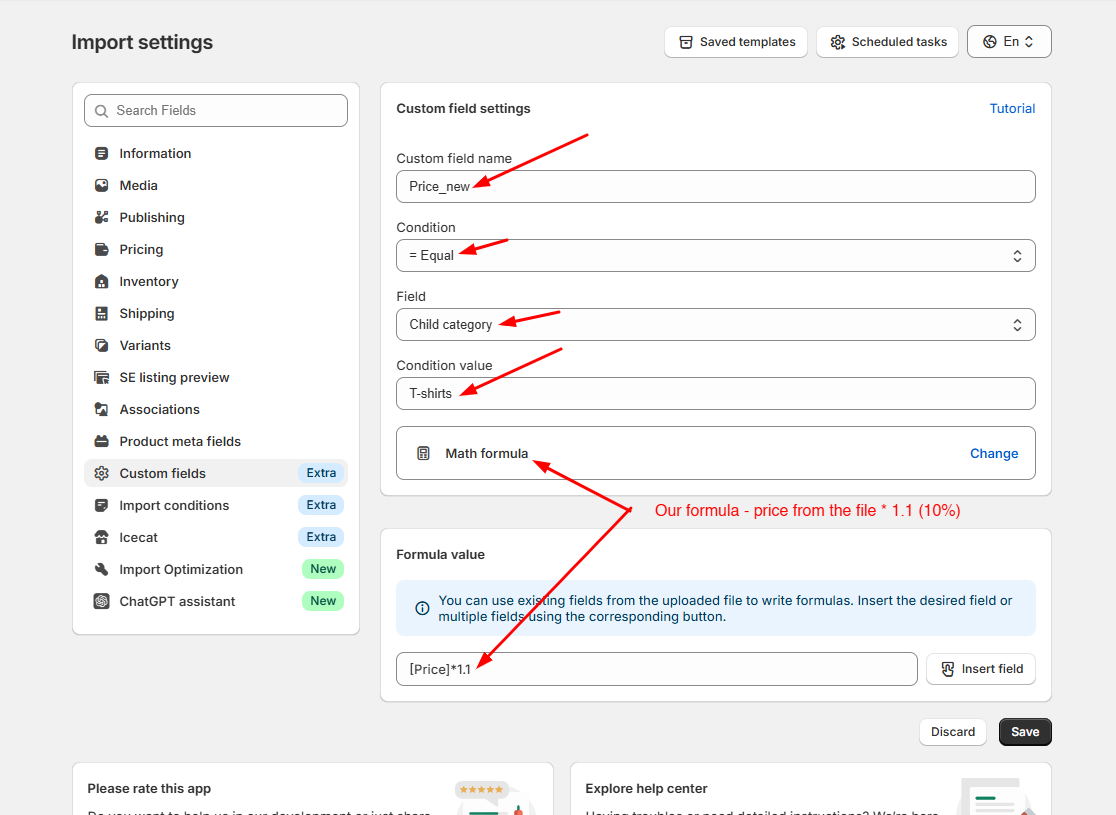This screenshot has width=1116, height=815.
Task: Click the globe icon in language selector
Action: tap(989, 42)
